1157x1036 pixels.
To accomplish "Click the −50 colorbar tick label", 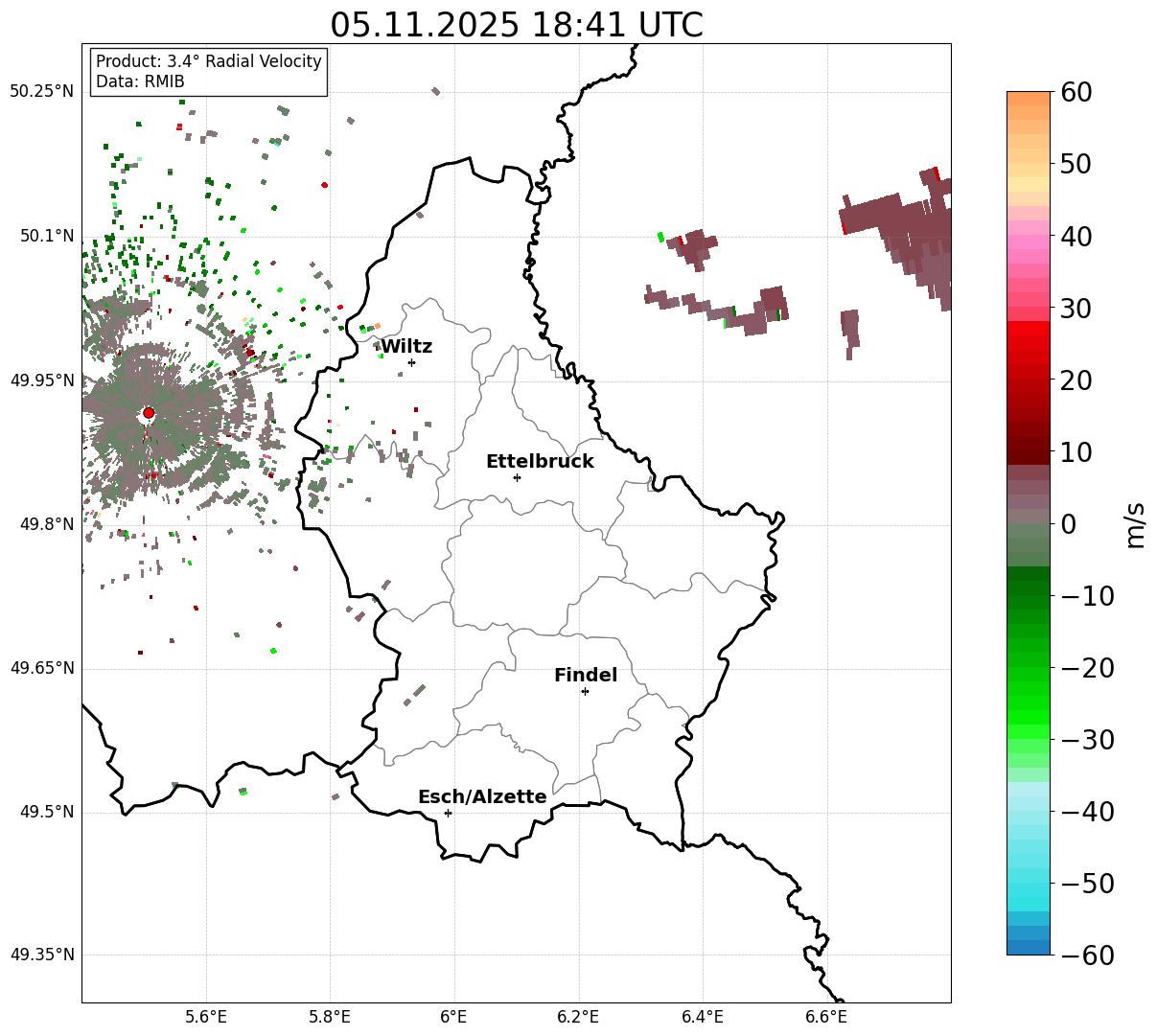I will pyautogui.click(x=1087, y=884).
